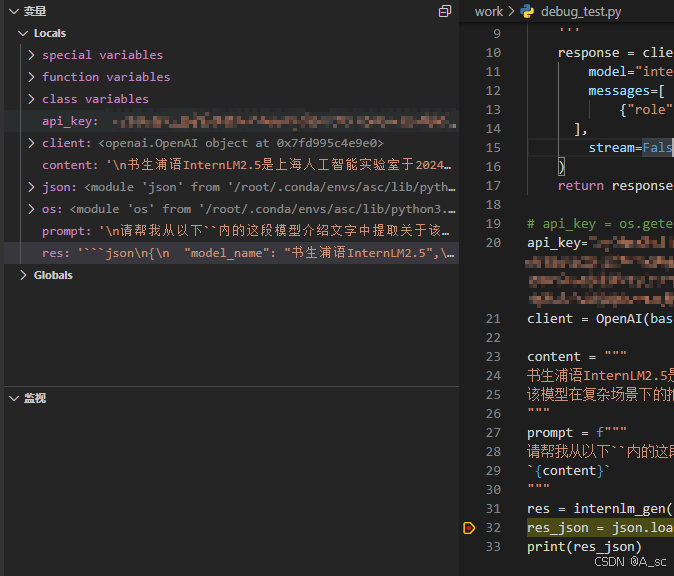Expand special variables group
This screenshot has height=576, width=674.
[x=31, y=55]
